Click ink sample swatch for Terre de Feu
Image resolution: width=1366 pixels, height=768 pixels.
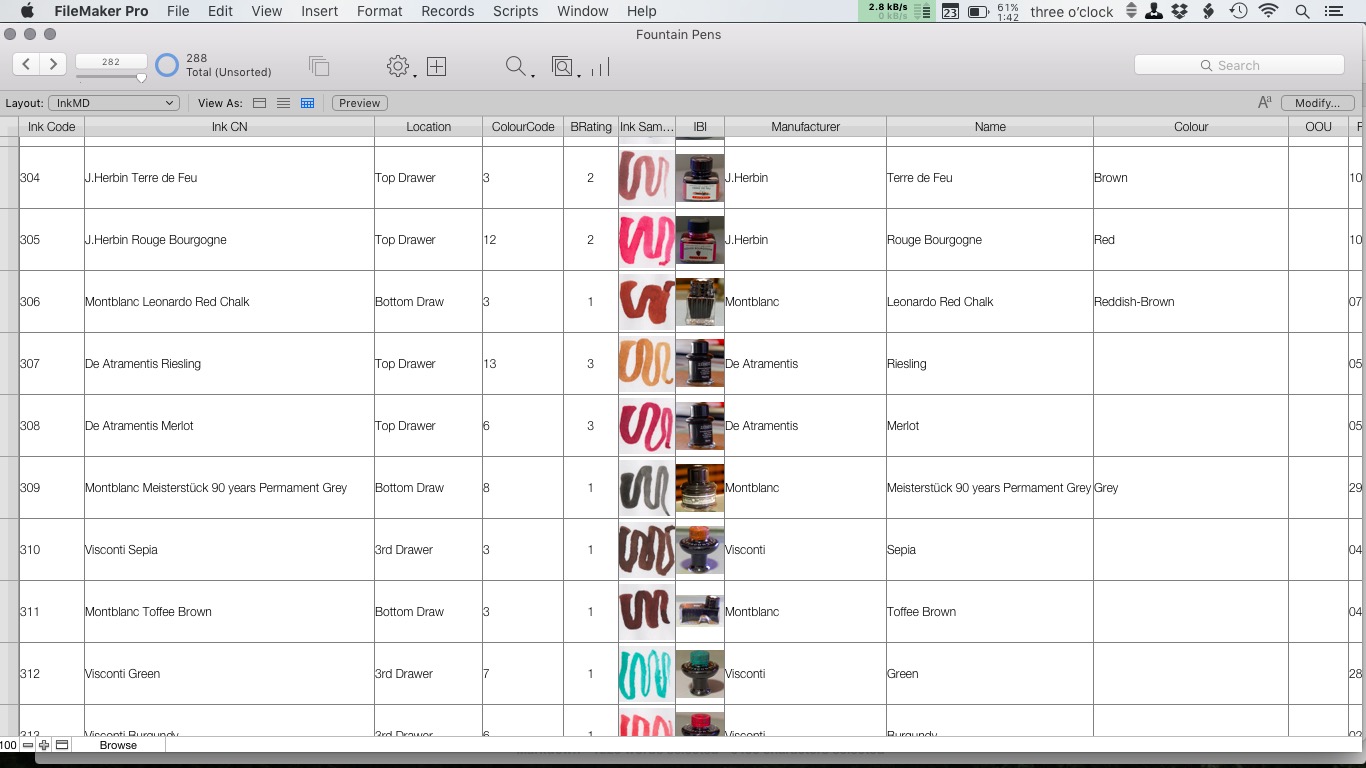click(646, 177)
